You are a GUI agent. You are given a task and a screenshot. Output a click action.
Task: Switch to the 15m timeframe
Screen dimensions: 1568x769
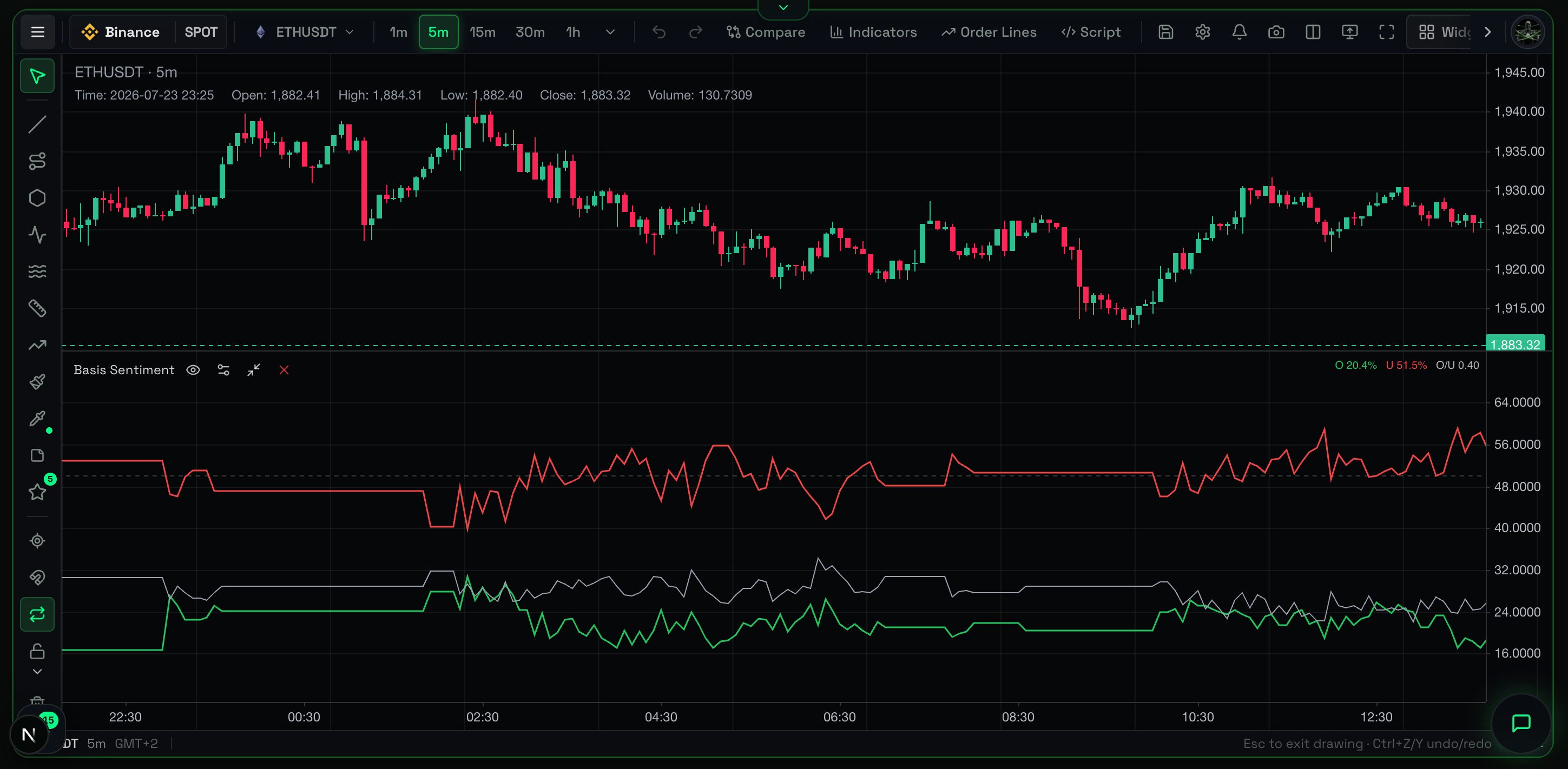click(482, 32)
